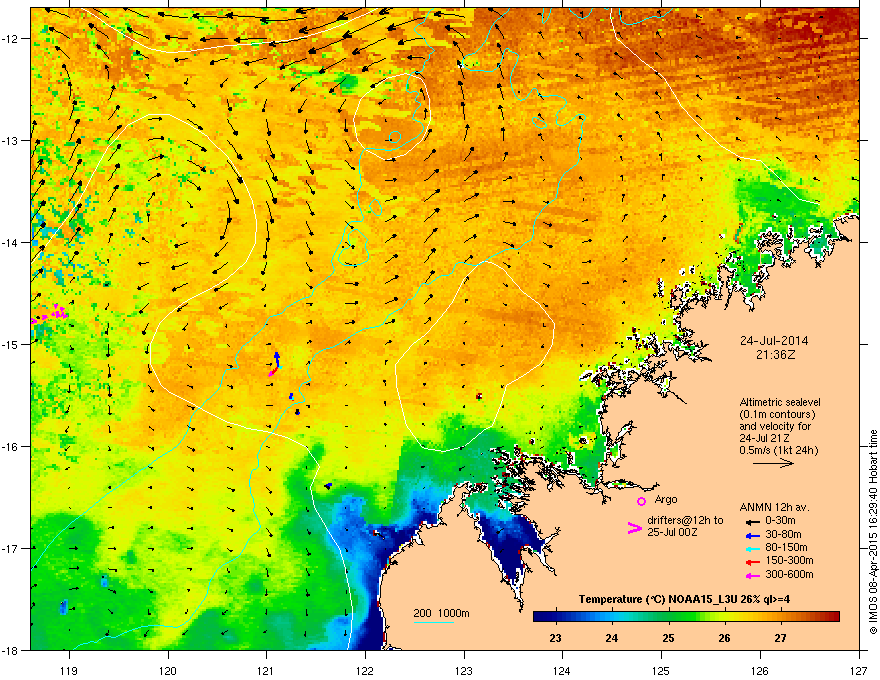Click the 23 colorbar tick label
The width and height of the screenshot is (880, 680).
[555, 638]
